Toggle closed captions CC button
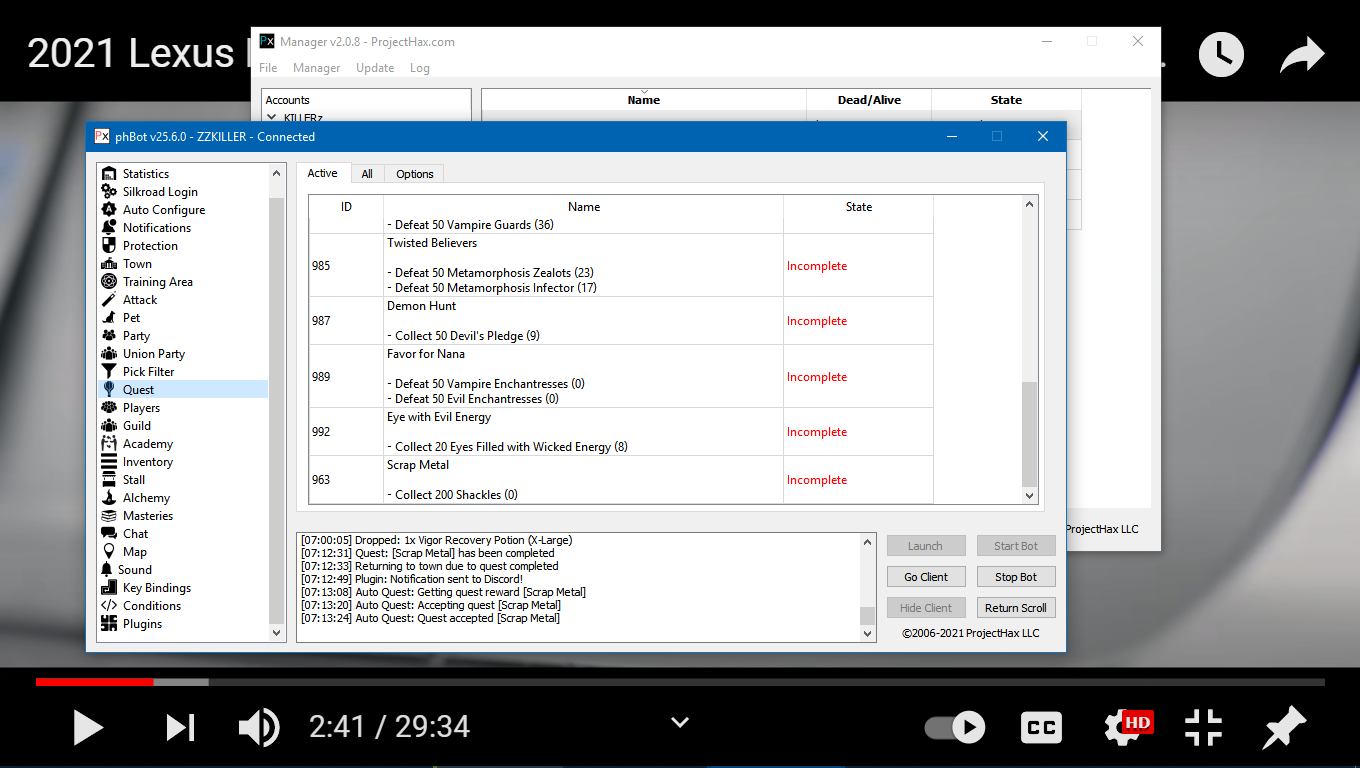Screen dimensions: 1360x768 point(1041,727)
